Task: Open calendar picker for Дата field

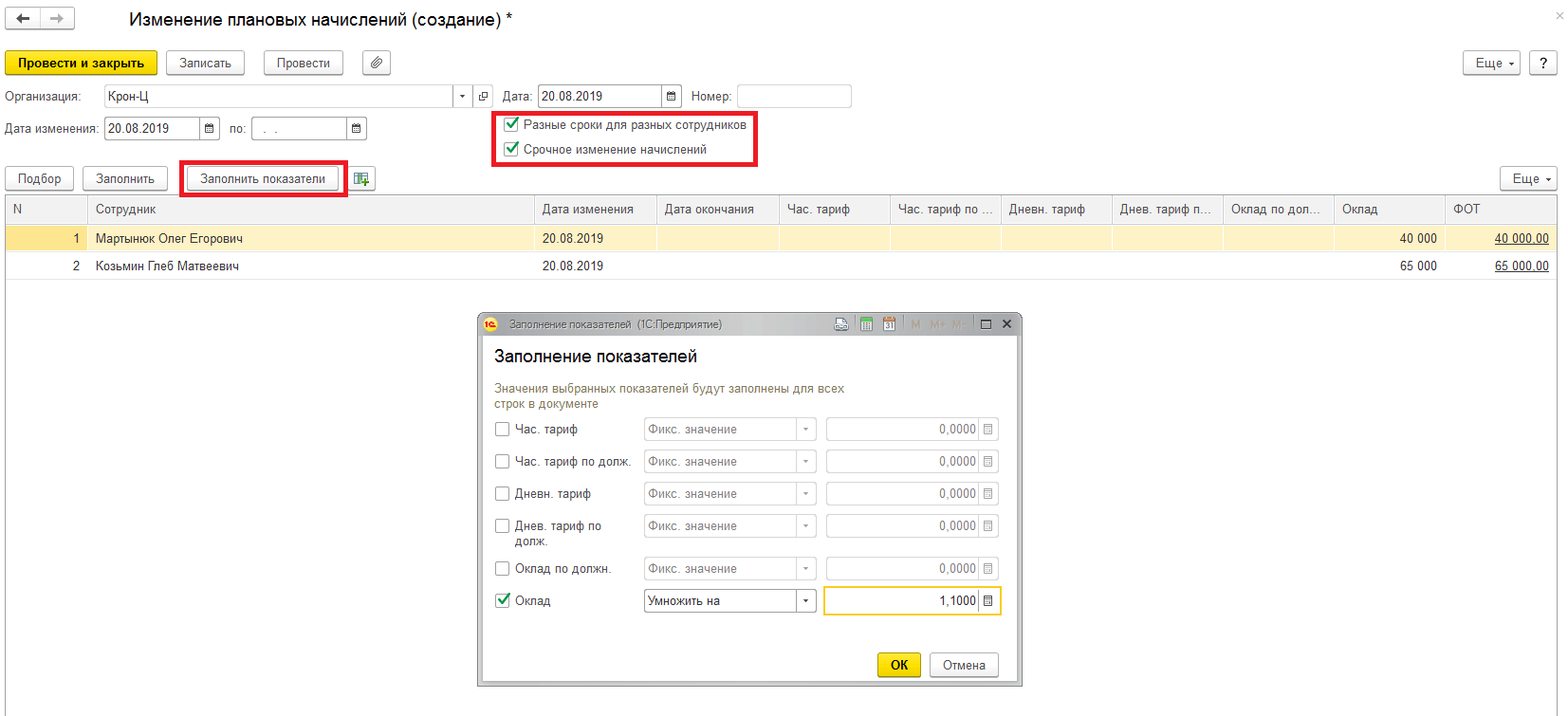Action: tap(672, 97)
